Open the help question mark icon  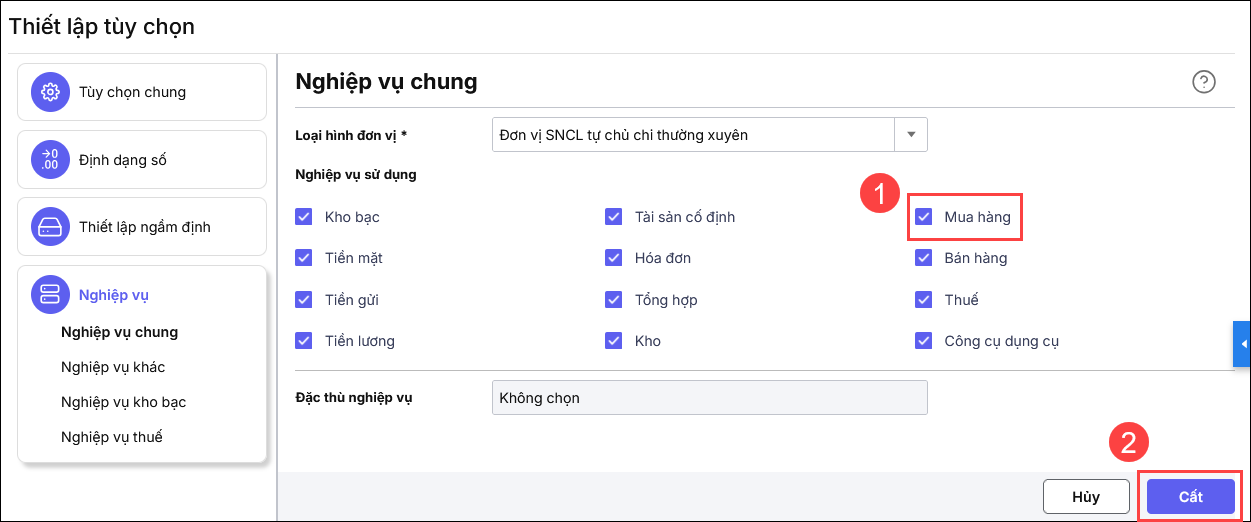coord(1204,82)
